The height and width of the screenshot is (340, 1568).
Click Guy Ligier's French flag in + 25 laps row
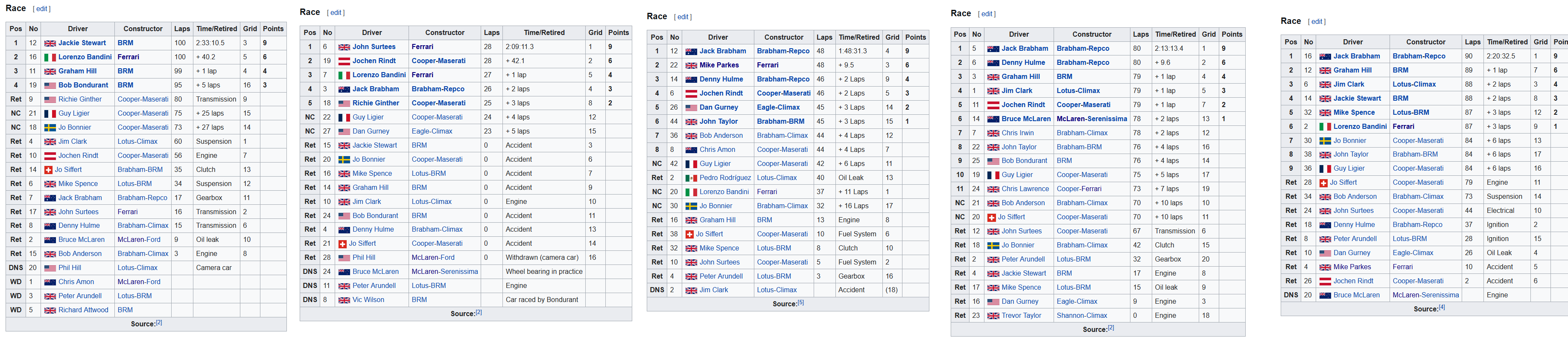(50, 114)
